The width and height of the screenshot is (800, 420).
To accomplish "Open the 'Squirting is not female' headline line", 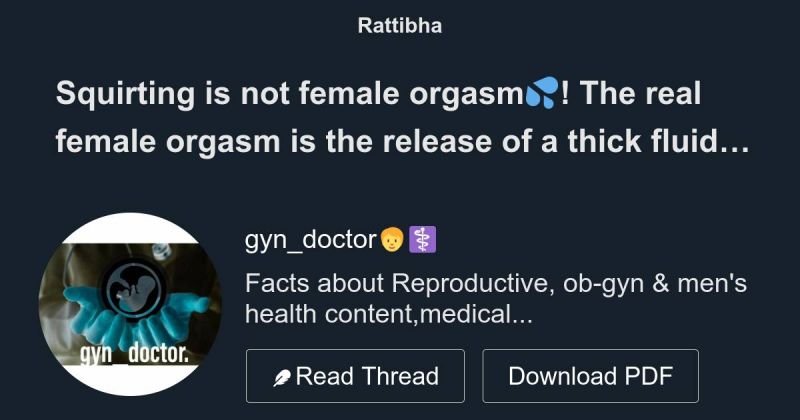I will pos(378,94).
